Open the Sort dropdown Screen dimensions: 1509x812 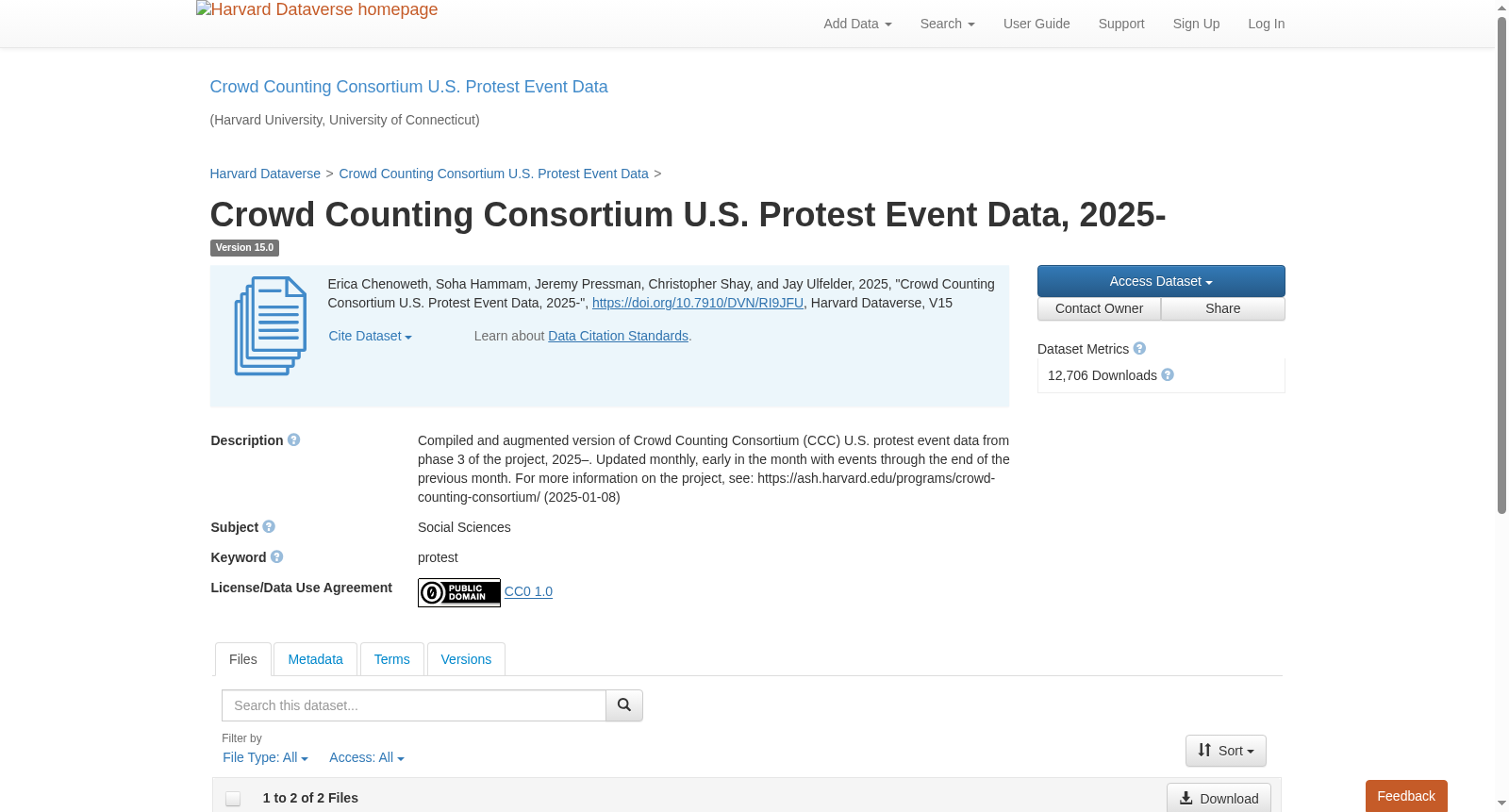coord(1226,751)
